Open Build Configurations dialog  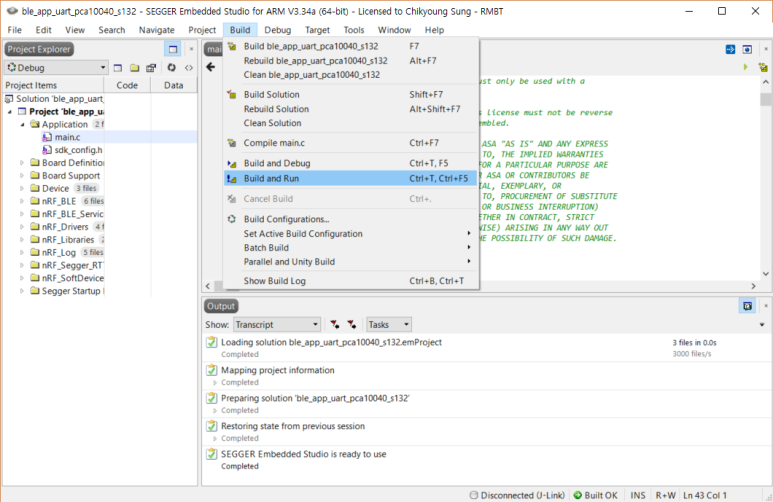click(351, 219)
